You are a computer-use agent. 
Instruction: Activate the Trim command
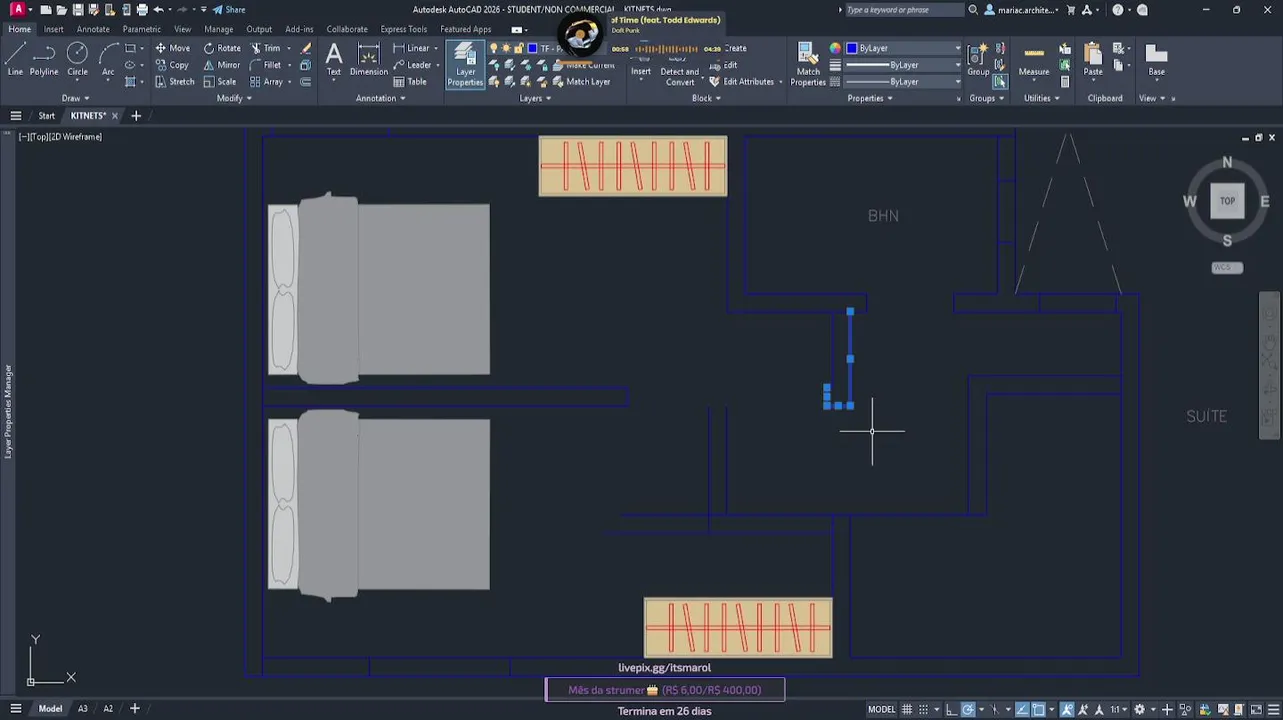pos(265,48)
